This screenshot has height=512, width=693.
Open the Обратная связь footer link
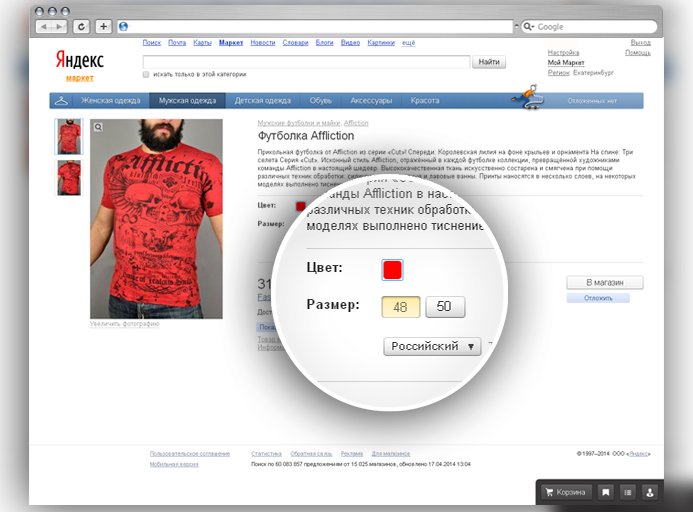(x=311, y=454)
